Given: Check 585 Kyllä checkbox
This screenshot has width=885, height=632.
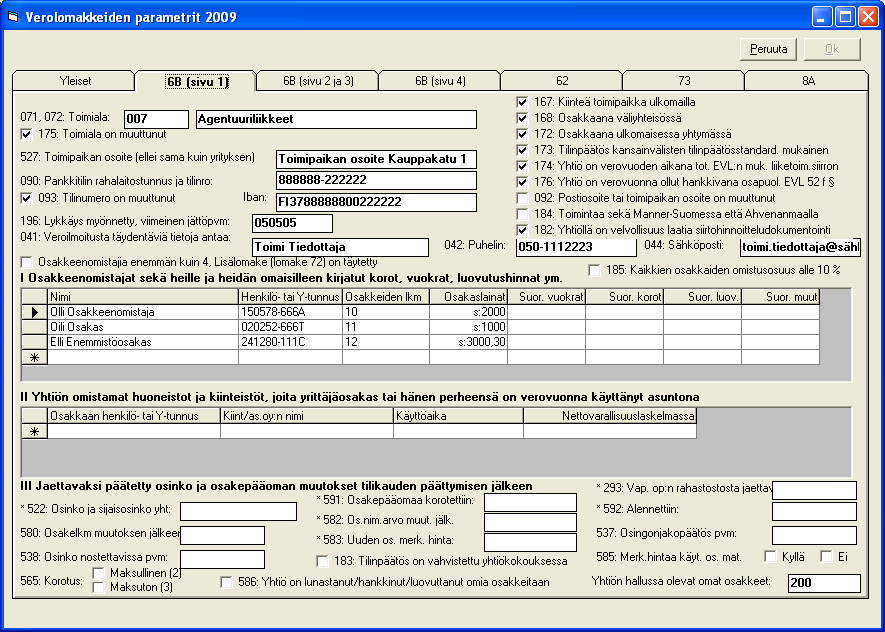Looking at the screenshot, I should 770,557.
